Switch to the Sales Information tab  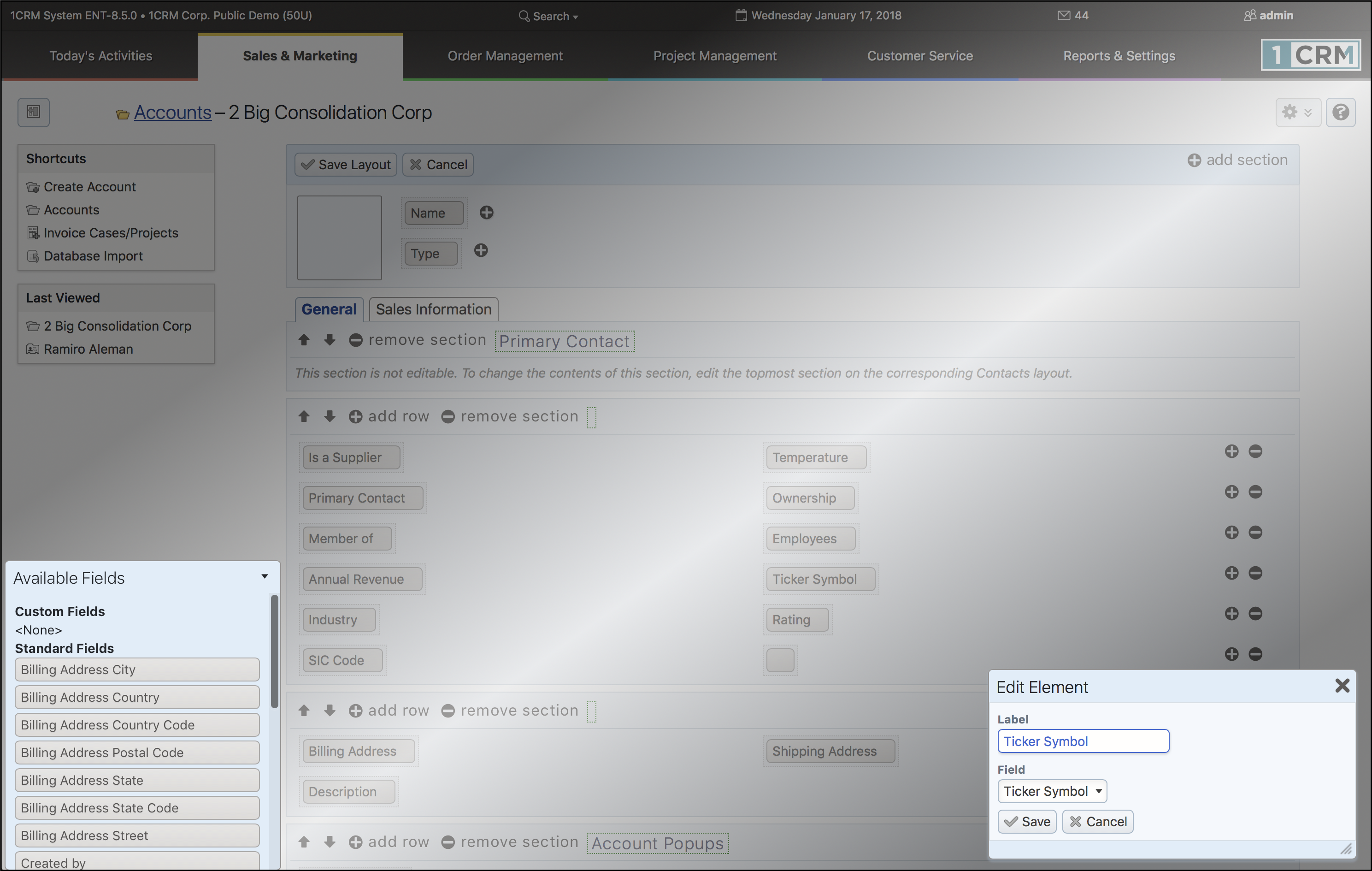(434, 309)
